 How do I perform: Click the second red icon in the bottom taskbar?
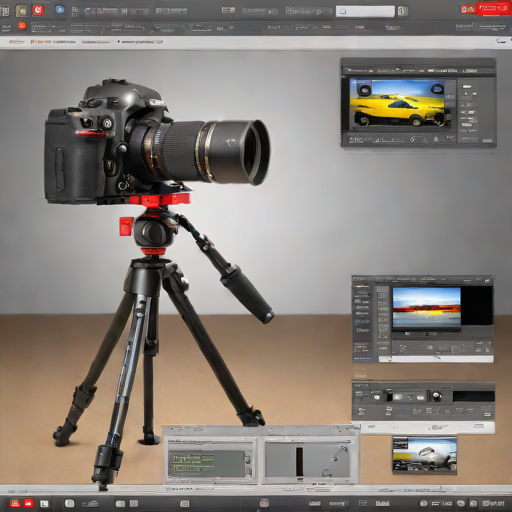coord(29,503)
